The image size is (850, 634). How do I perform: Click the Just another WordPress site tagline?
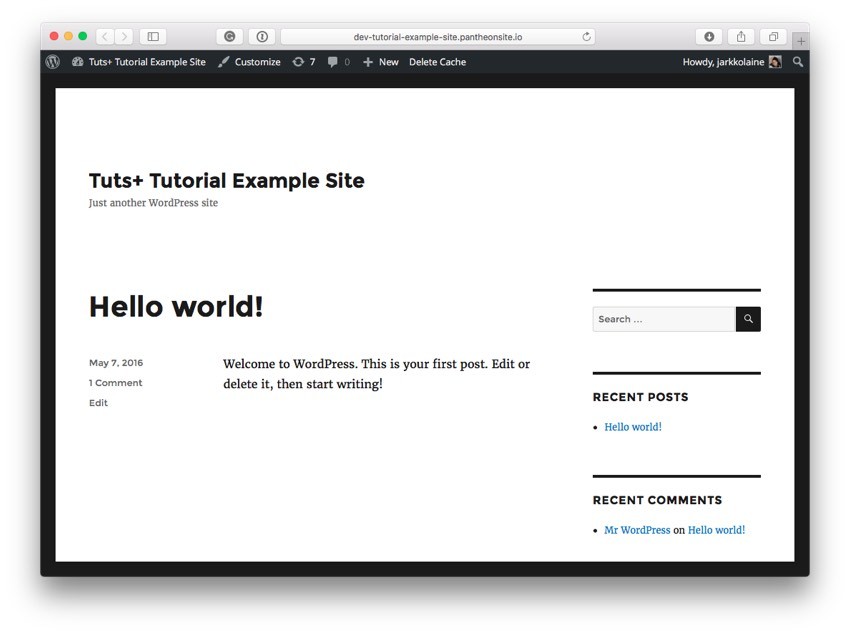pos(153,203)
